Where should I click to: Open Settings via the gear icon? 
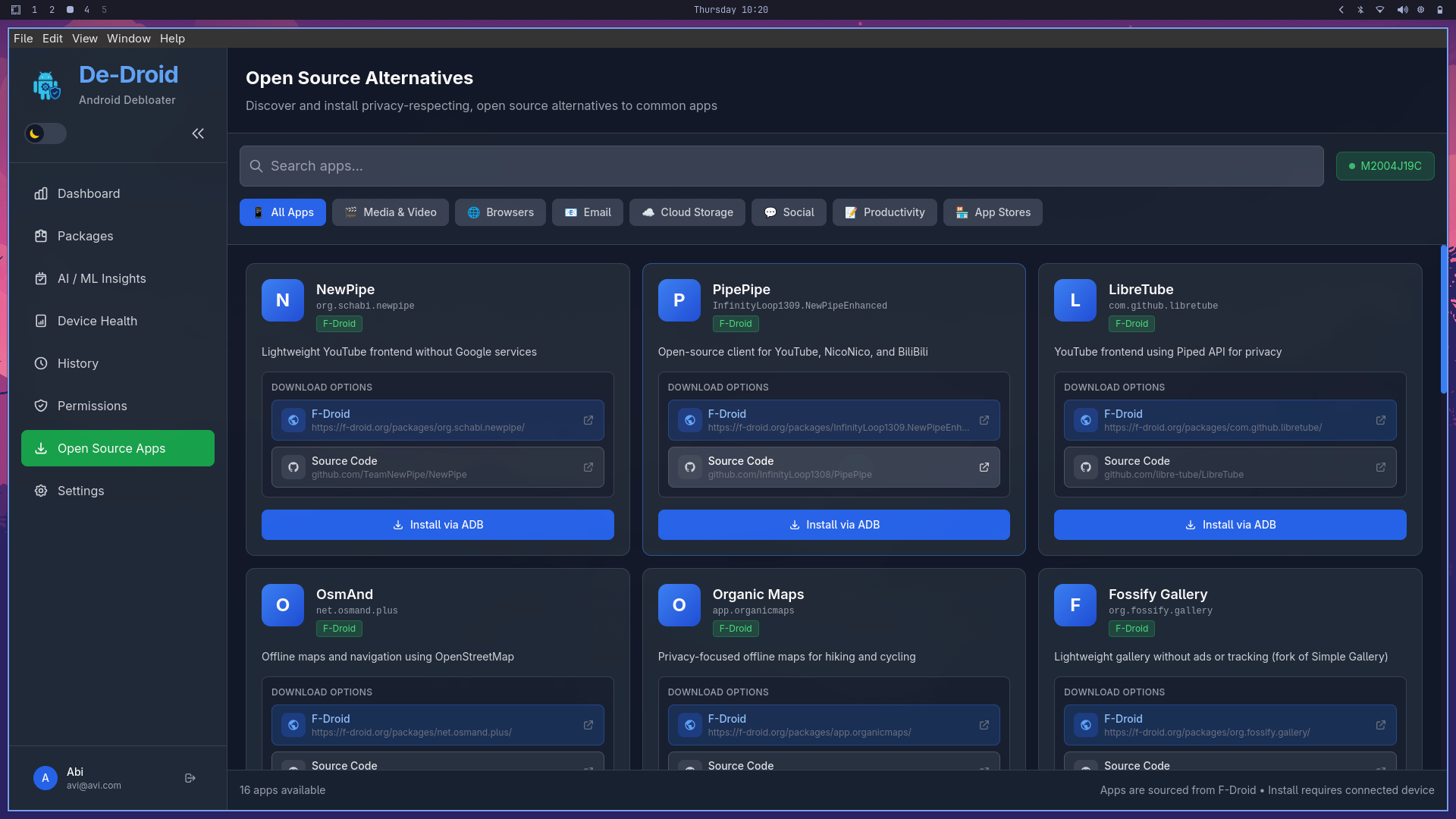41,491
